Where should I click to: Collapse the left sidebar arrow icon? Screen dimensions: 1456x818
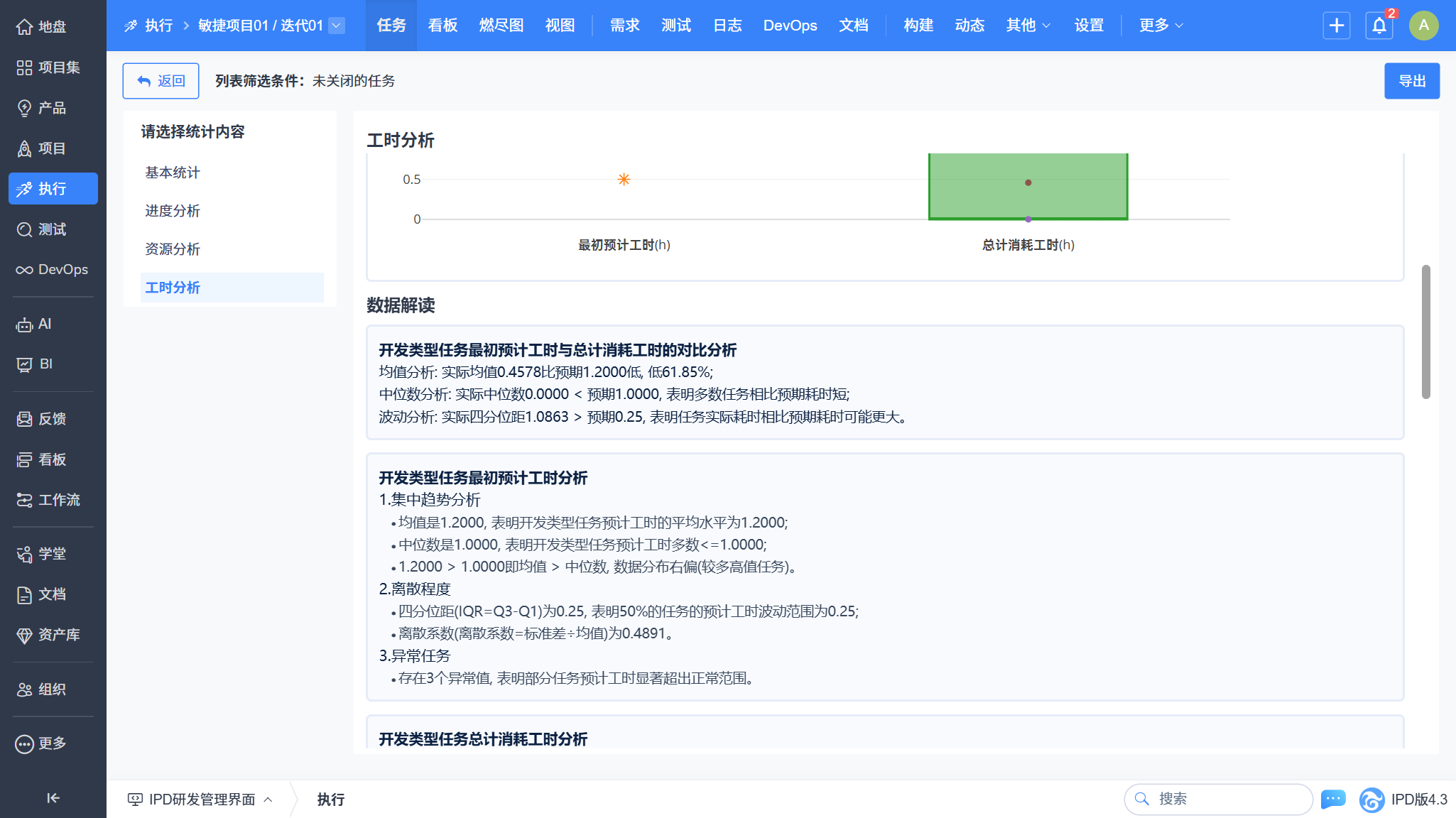click(53, 798)
